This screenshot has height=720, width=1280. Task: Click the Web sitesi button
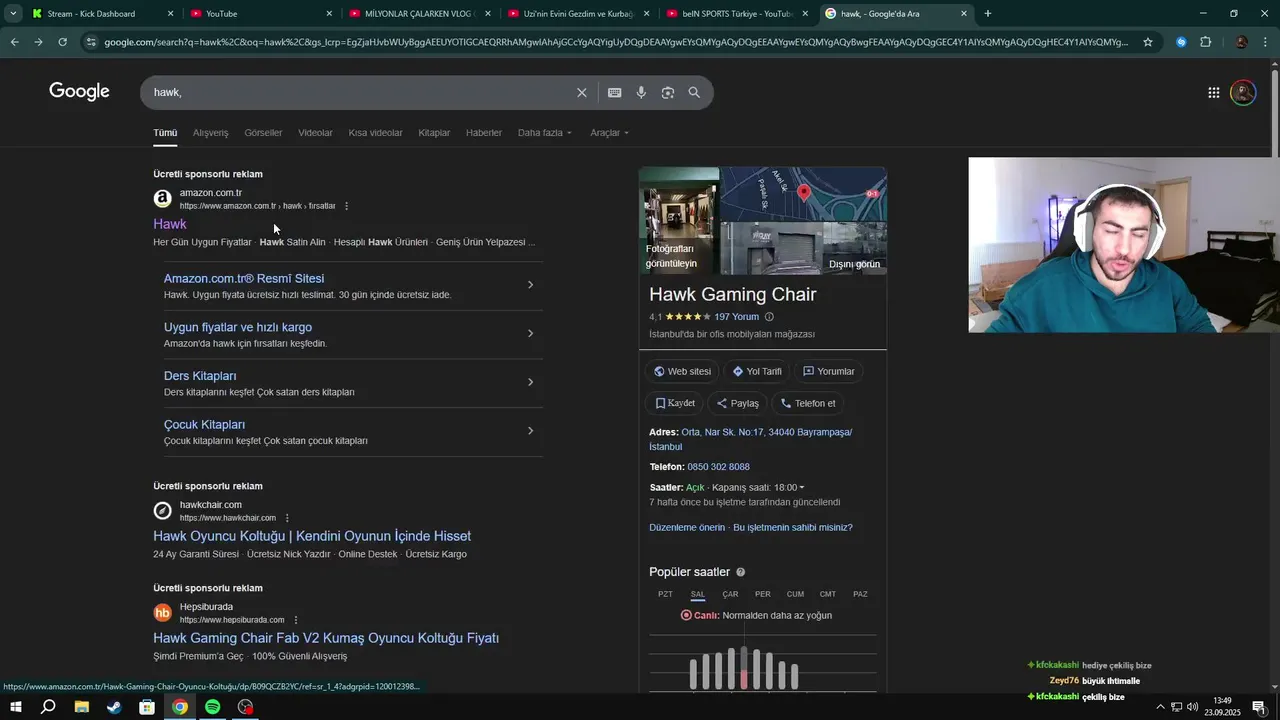[682, 371]
